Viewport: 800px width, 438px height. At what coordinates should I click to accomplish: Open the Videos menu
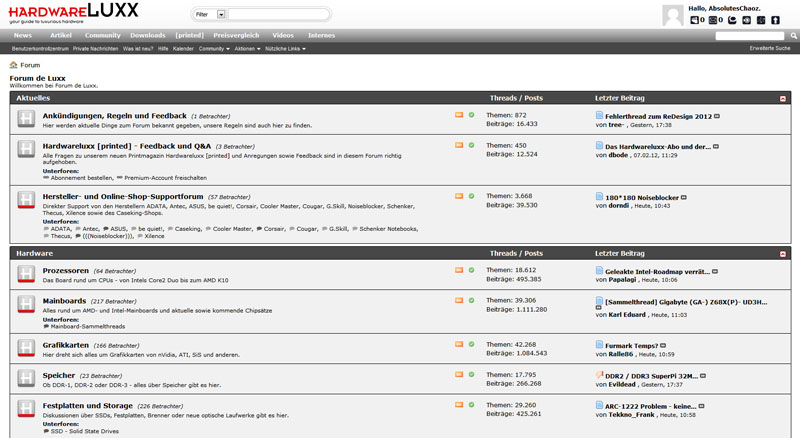pyautogui.click(x=283, y=35)
